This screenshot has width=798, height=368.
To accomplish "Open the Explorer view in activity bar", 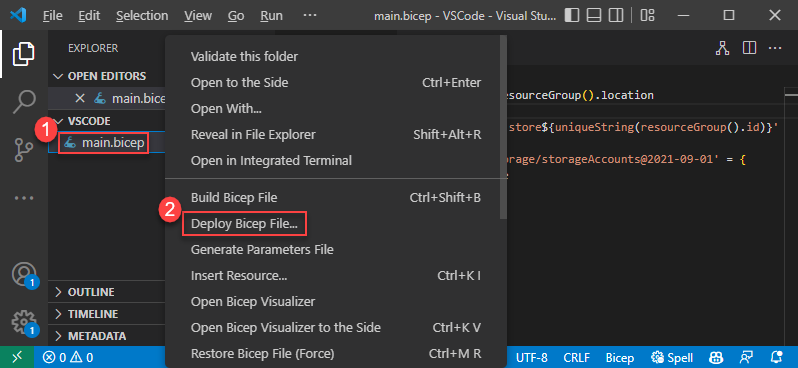I will [x=23, y=54].
